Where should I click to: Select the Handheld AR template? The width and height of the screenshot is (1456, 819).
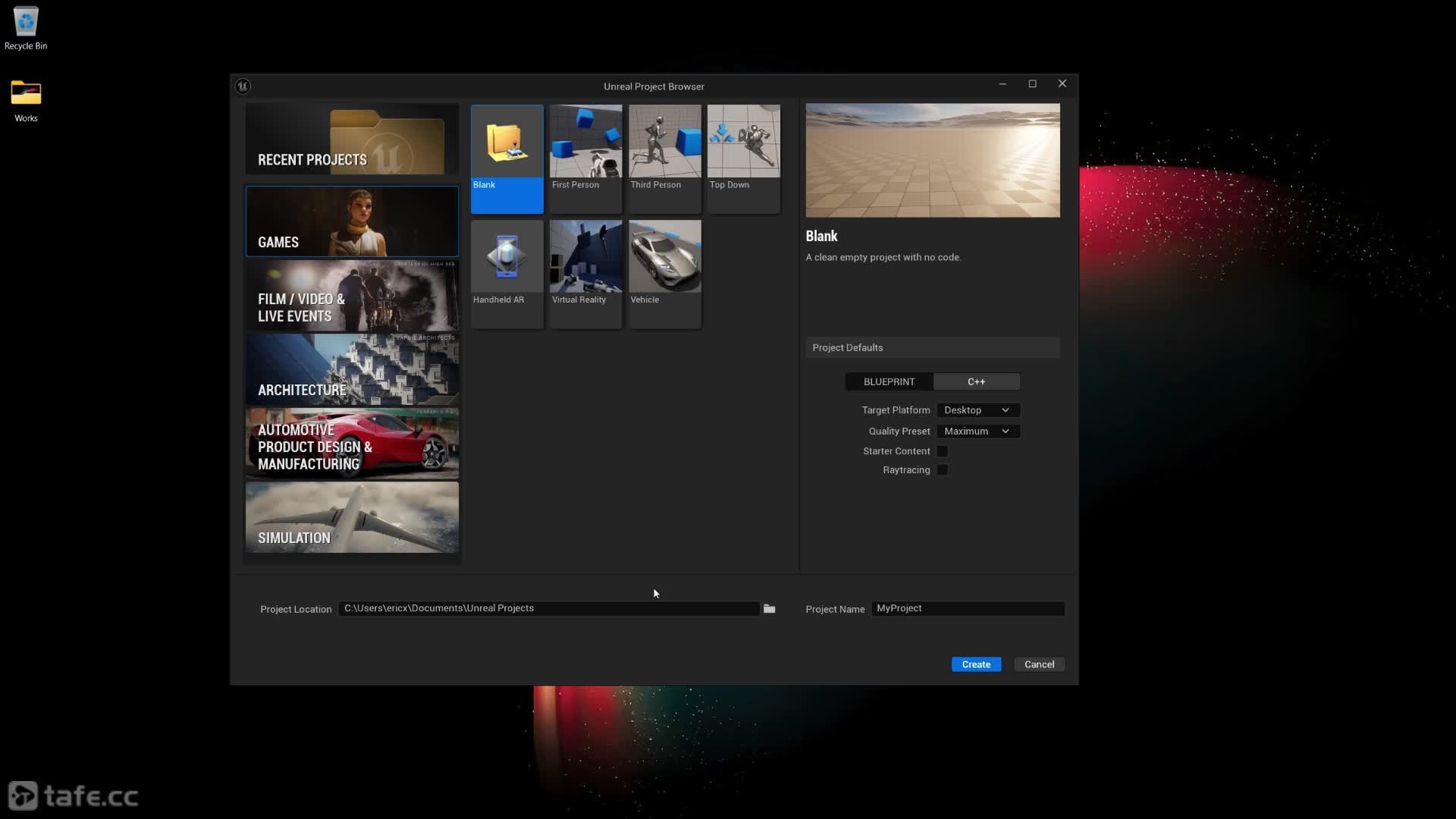click(507, 274)
